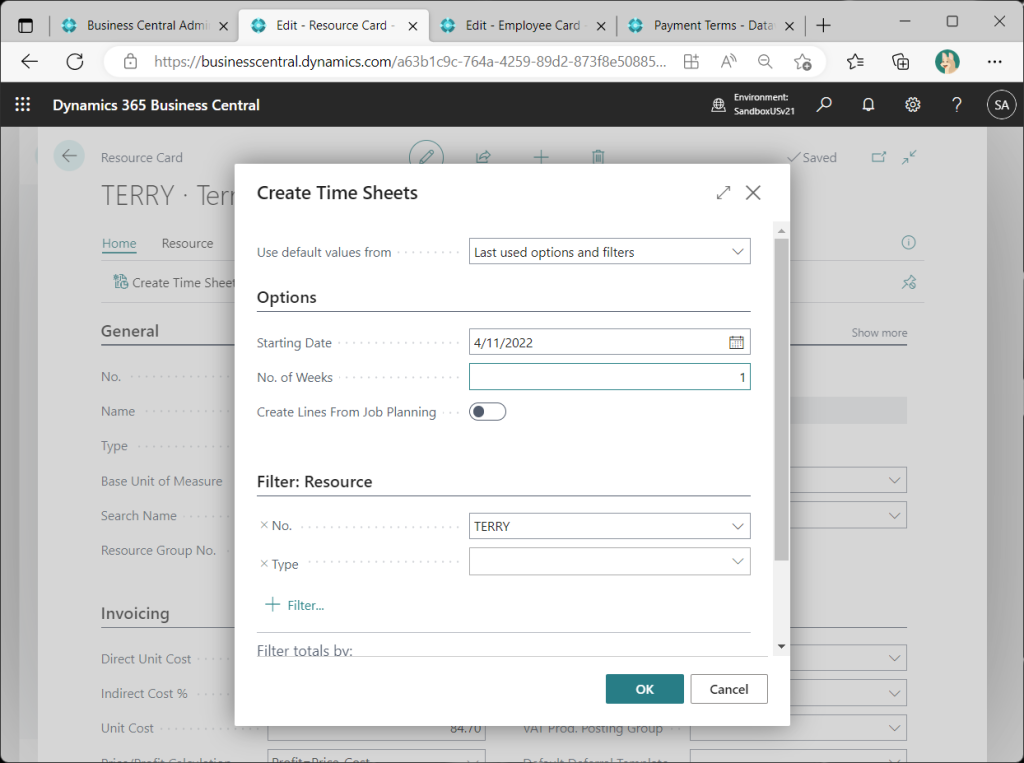The height and width of the screenshot is (763, 1024).
Task: Remove the No. filter with its X icon
Action: [x=264, y=525]
